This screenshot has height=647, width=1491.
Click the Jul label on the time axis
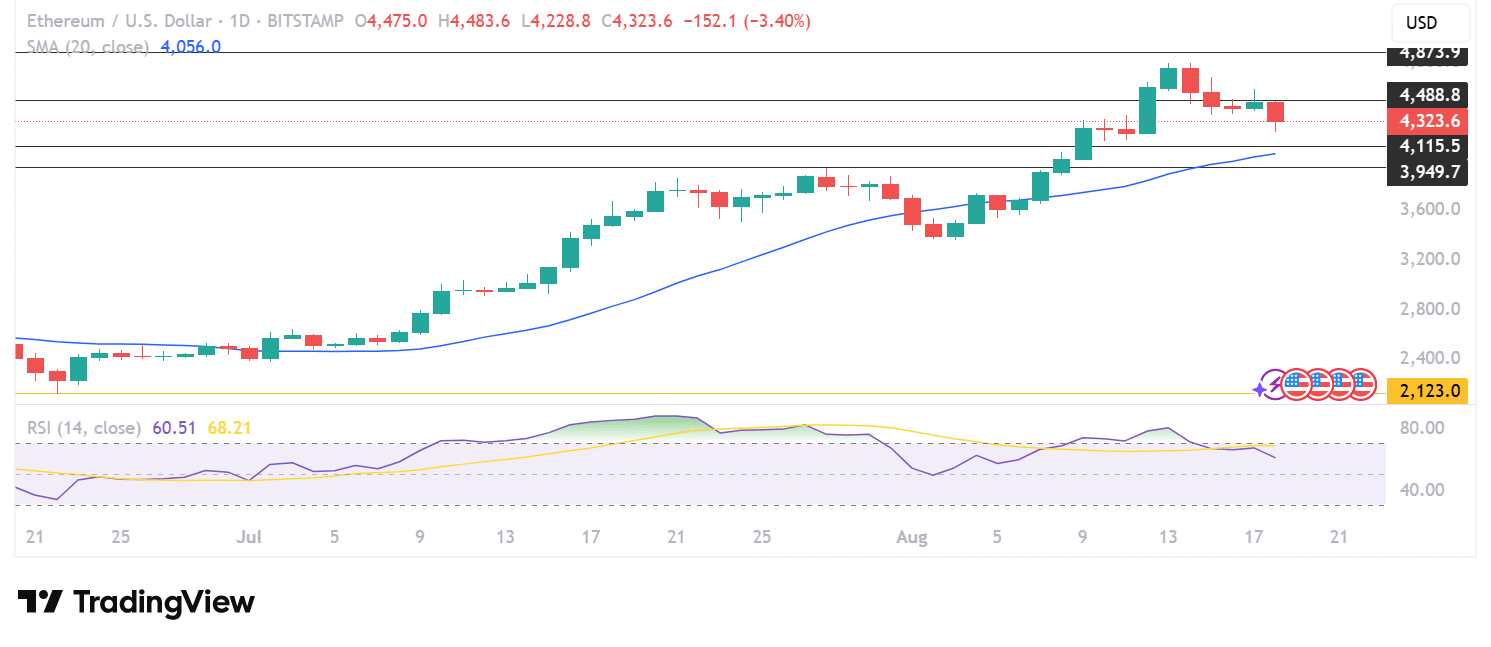click(x=248, y=537)
